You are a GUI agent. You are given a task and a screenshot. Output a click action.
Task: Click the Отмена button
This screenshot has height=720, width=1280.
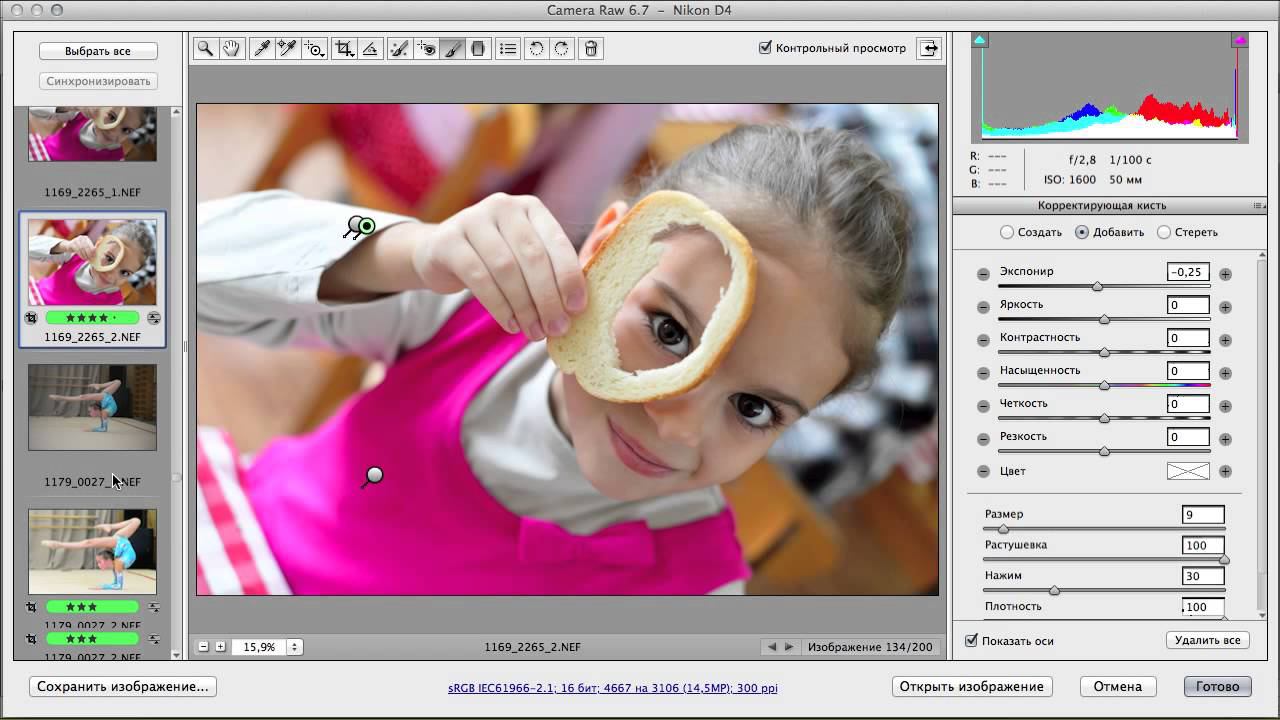point(1118,686)
